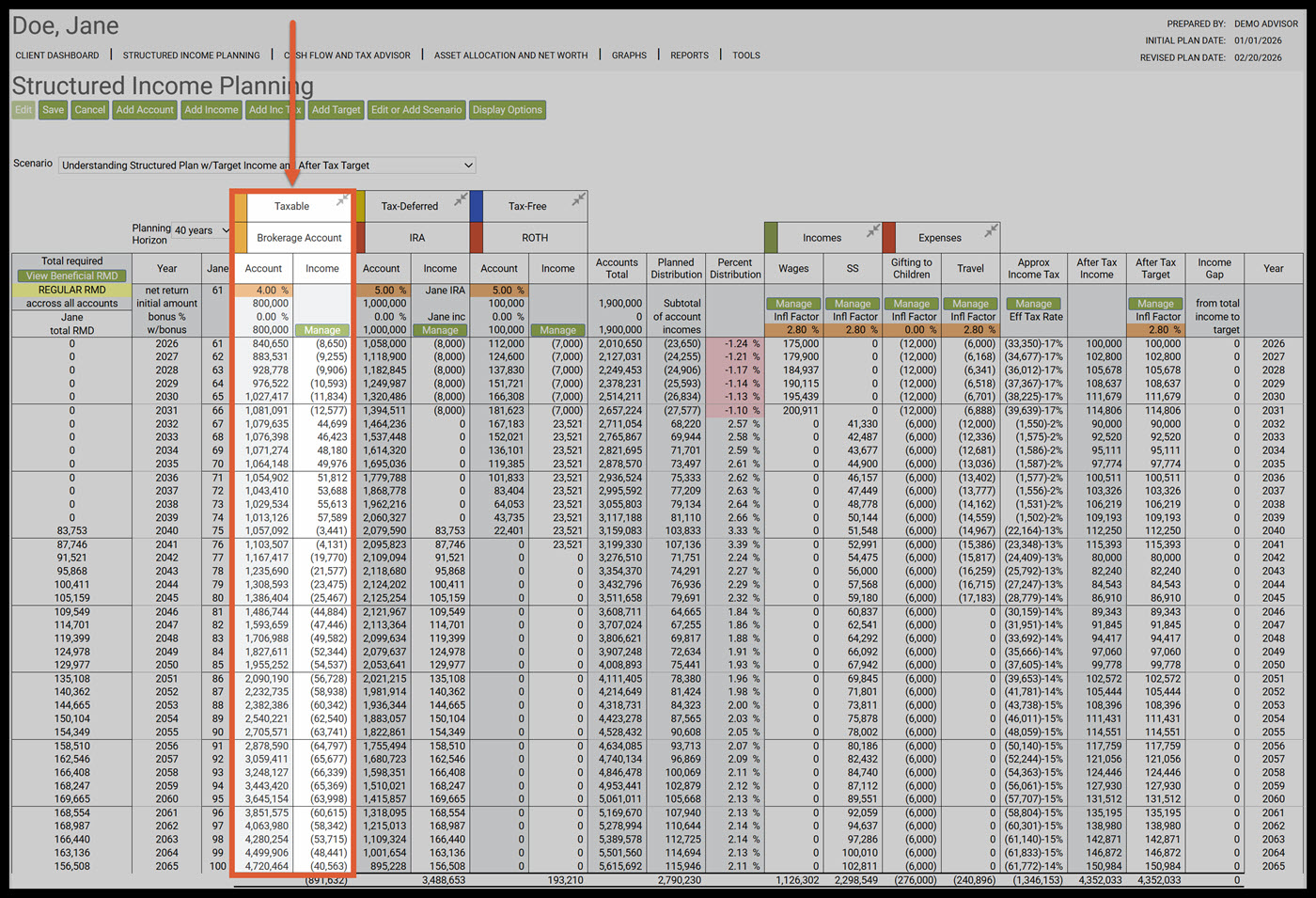Cancel the current edits

(x=90, y=110)
